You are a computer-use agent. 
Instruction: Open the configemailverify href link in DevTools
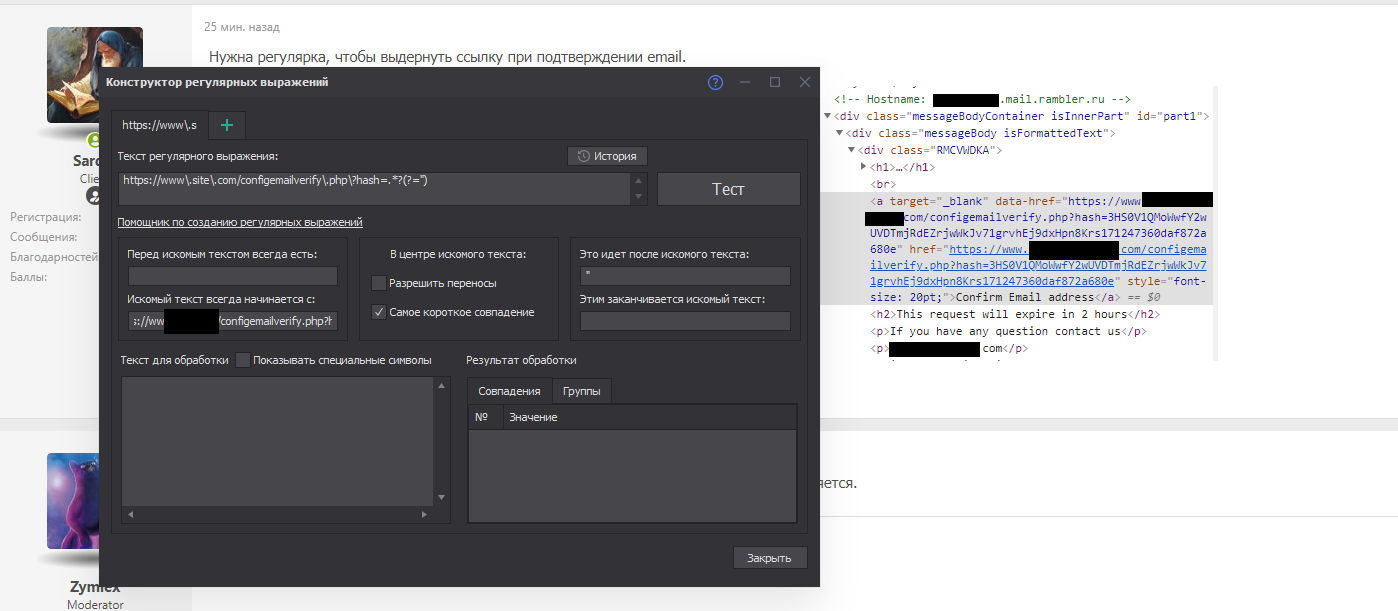[x=1038, y=265]
